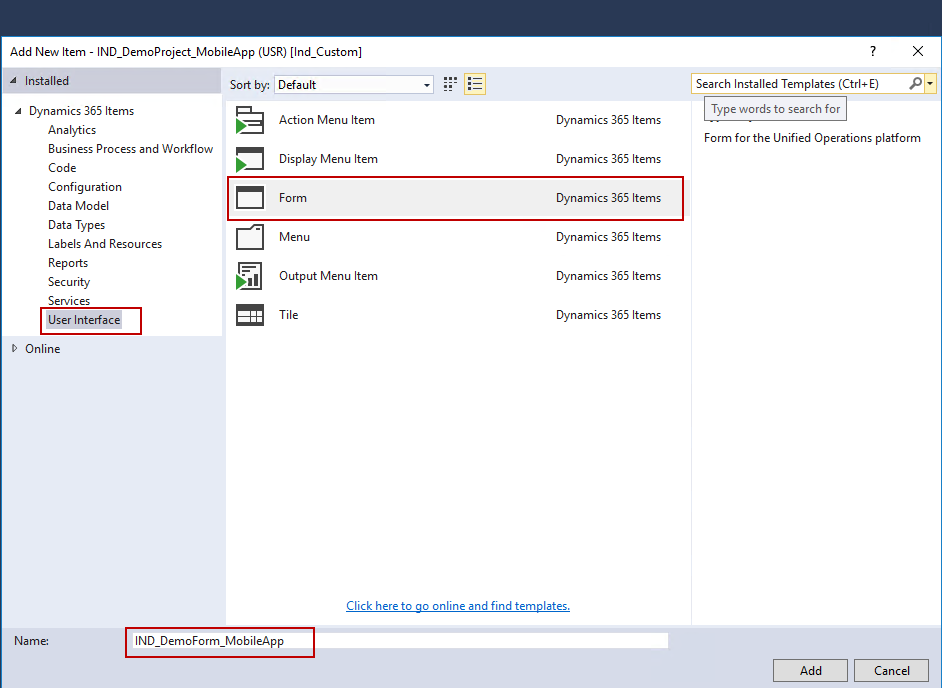Click inside the Name input field
Screen dimensions: 942x688
300,640
